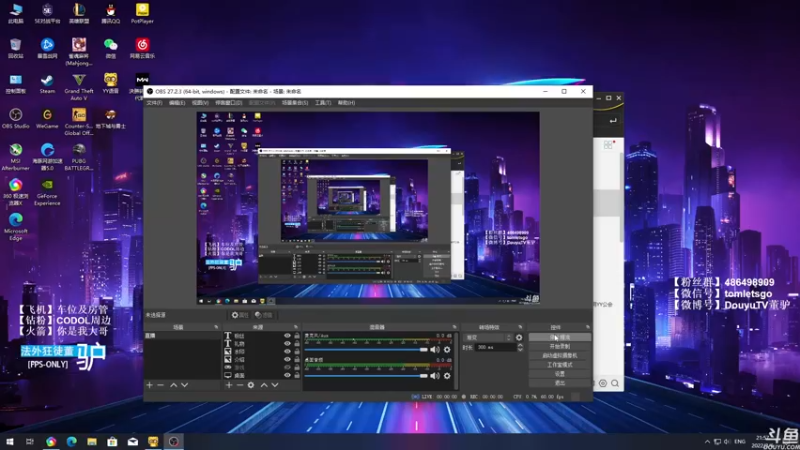Launch Counter-Strike Global Offensive shortcut
The height and width of the screenshot is (450, 800).
79,121
